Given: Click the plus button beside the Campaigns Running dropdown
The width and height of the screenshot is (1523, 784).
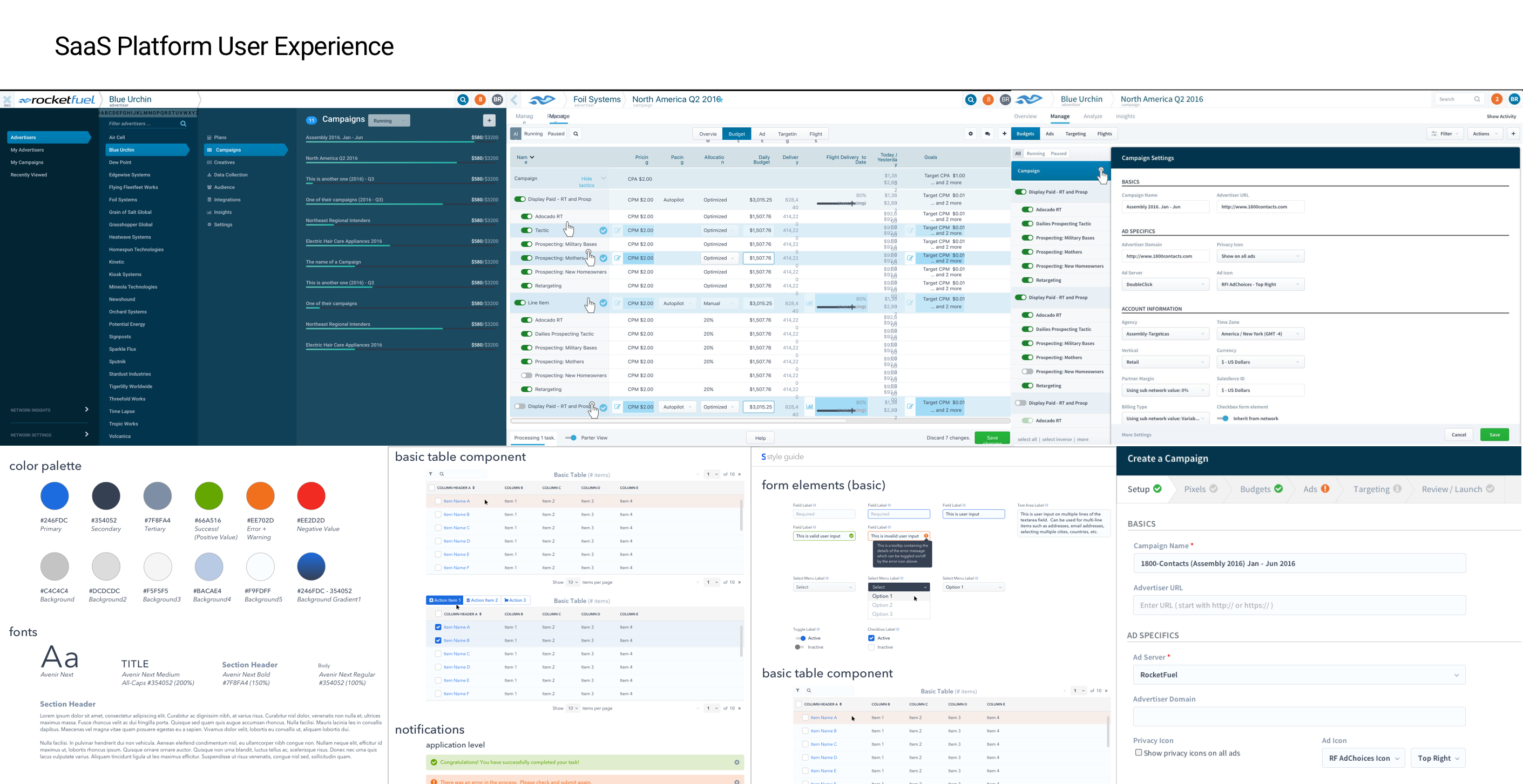Looking at the screenshot, I should click(489, 120).
